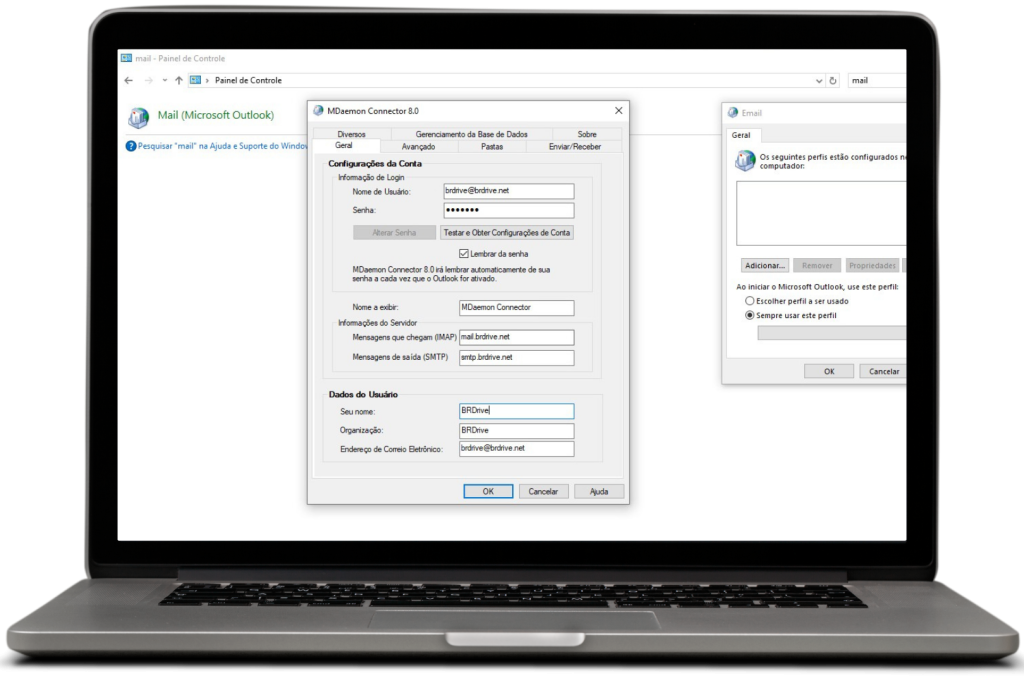This screenshot has width=1024, height=683.
Task: Click 'Endereço de Correio Eletrônico' field
Action: (517, 449)
